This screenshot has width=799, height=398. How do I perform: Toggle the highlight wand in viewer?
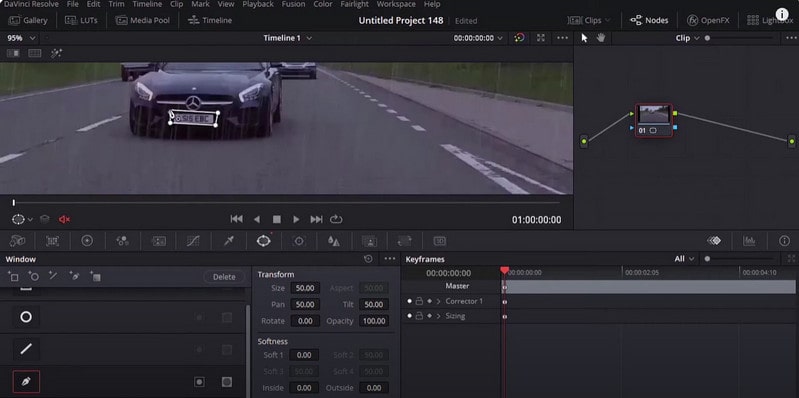pos(56,53)
